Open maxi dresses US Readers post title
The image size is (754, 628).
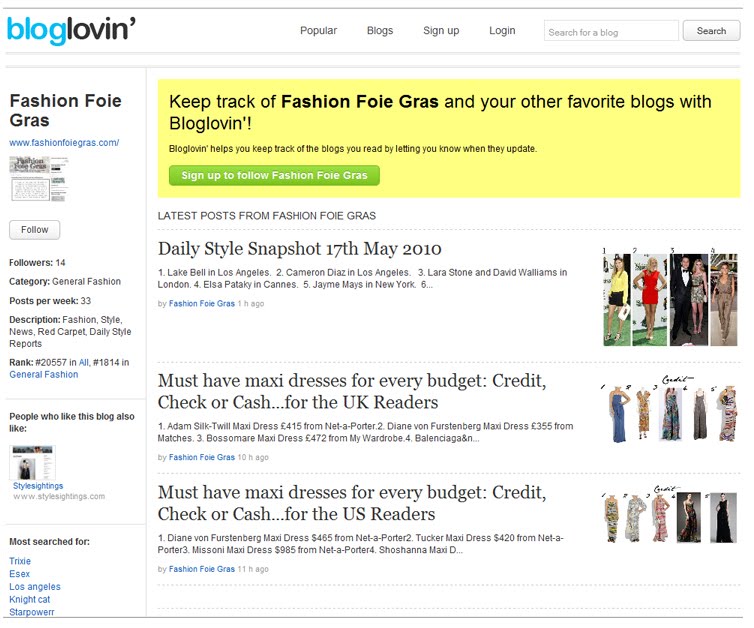[352, 503]
